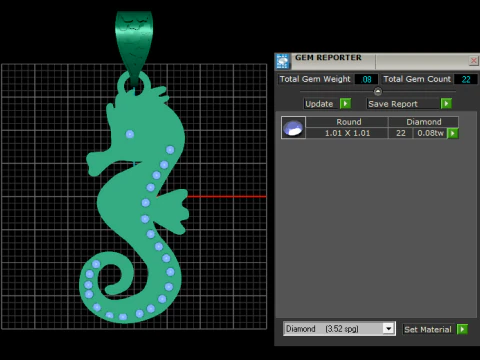The height and width of the screenshot is (360, 480).
Task: Click the Total Gem Count value 22
Action: click(x=466, y=79)
